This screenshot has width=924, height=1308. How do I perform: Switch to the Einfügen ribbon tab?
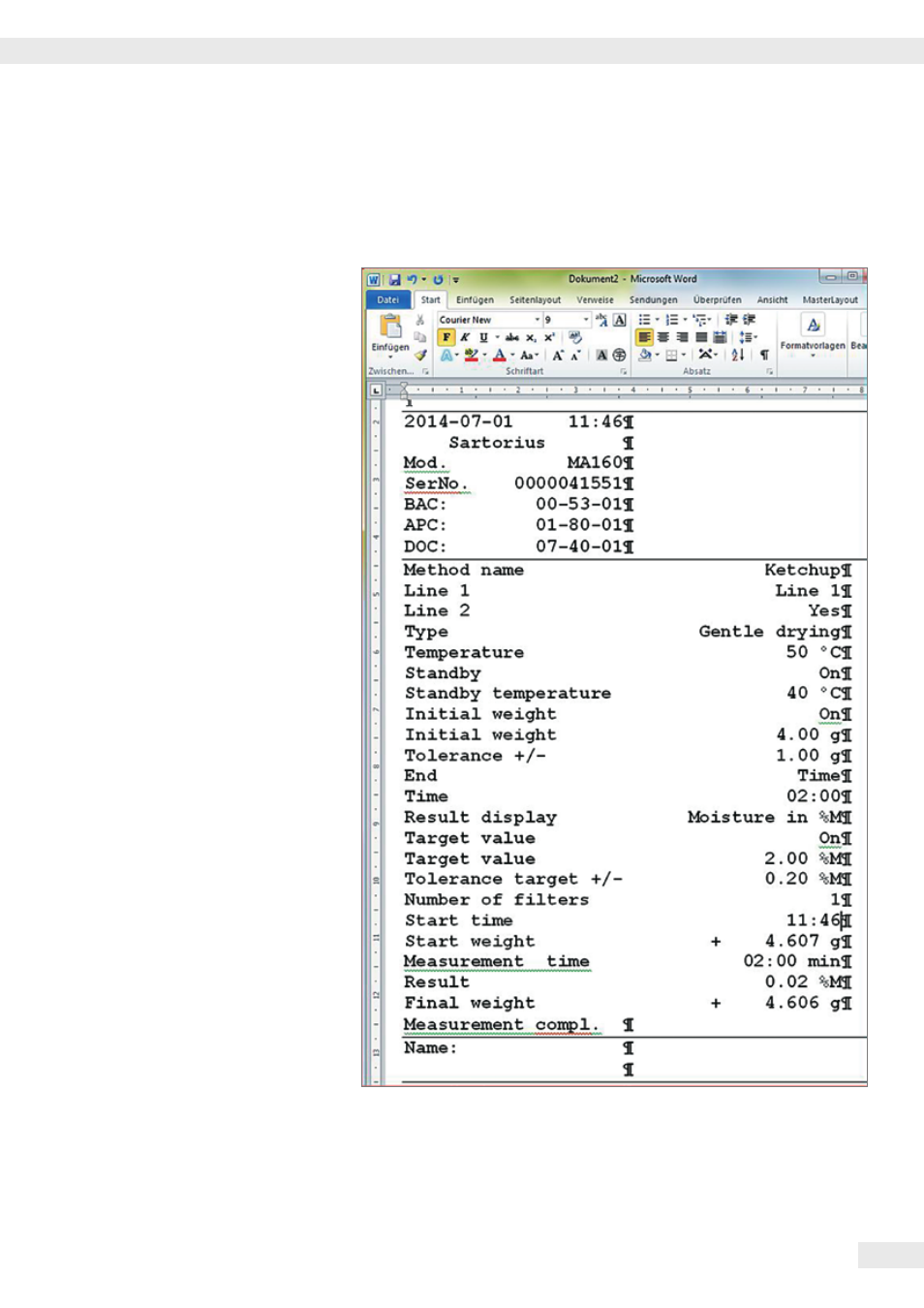(x=475, y=300)
